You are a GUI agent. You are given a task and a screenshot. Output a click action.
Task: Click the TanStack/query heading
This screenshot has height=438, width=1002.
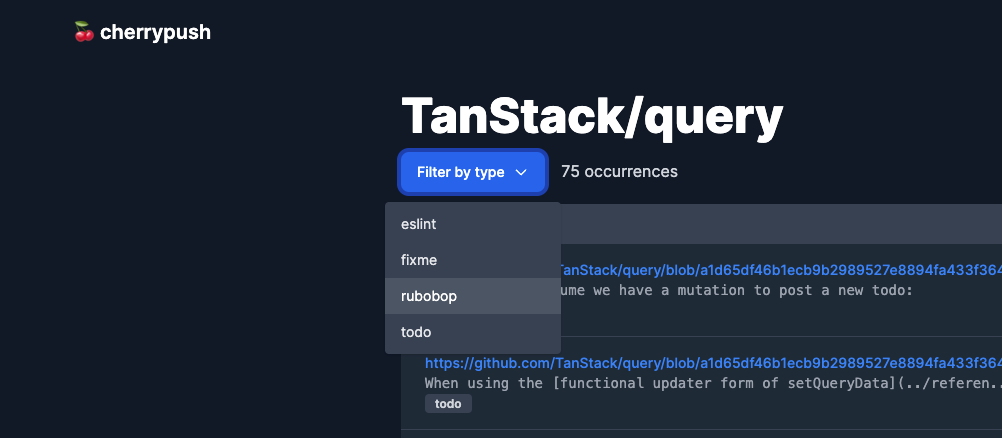point(592,116)
